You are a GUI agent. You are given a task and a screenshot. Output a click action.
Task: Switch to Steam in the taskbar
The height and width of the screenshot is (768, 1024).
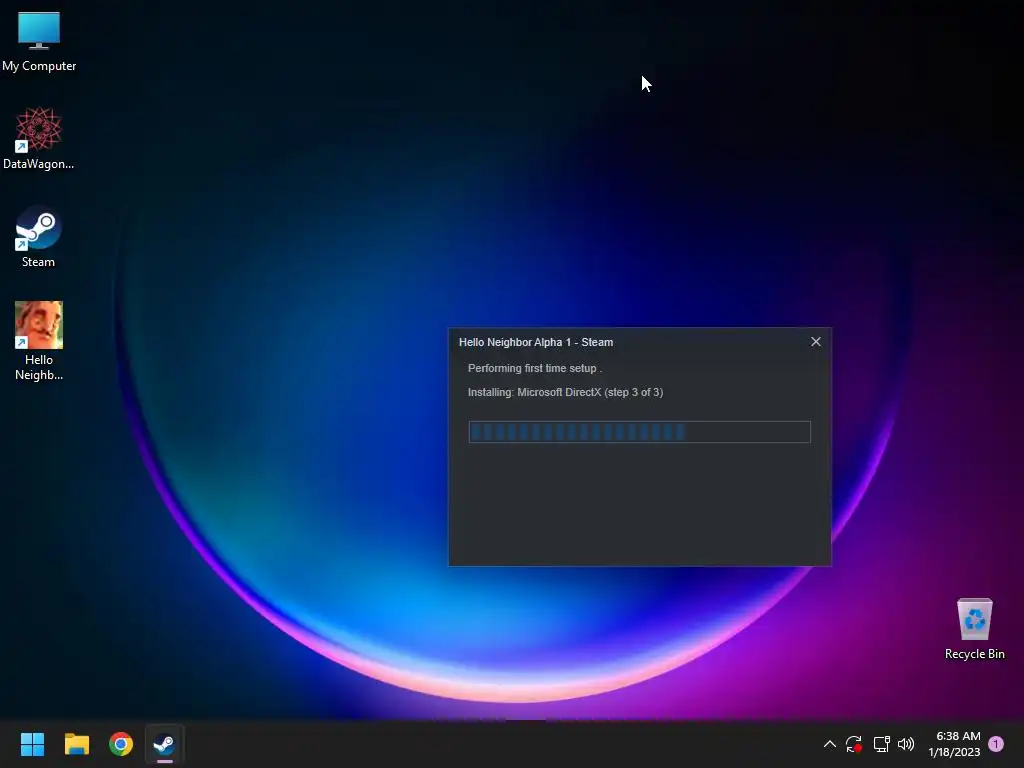[x=165, y=744]
